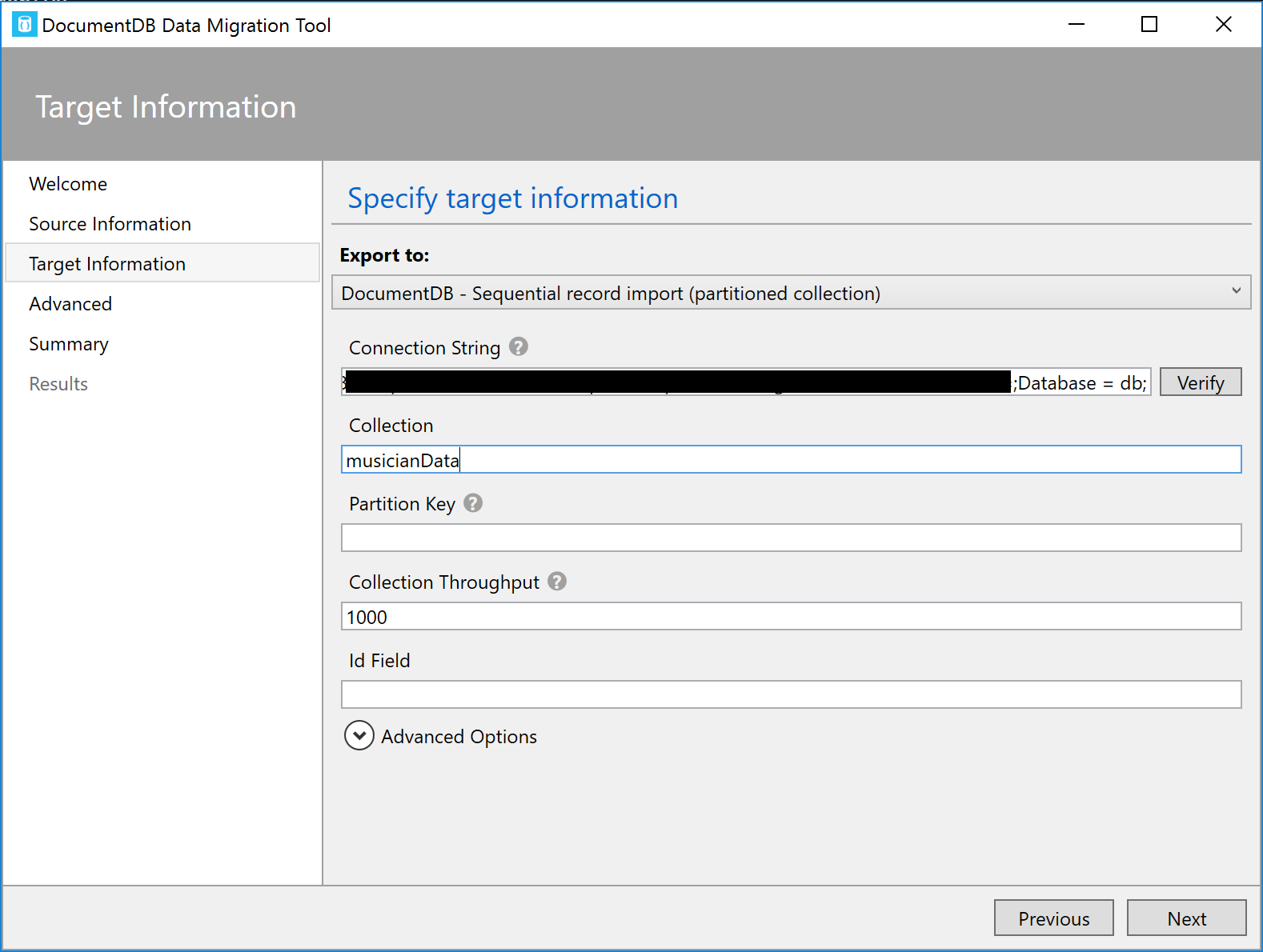Click the Partition Key input field
Image resolution: width=1263 pixels, height=952 pixels.
(791, 538)
